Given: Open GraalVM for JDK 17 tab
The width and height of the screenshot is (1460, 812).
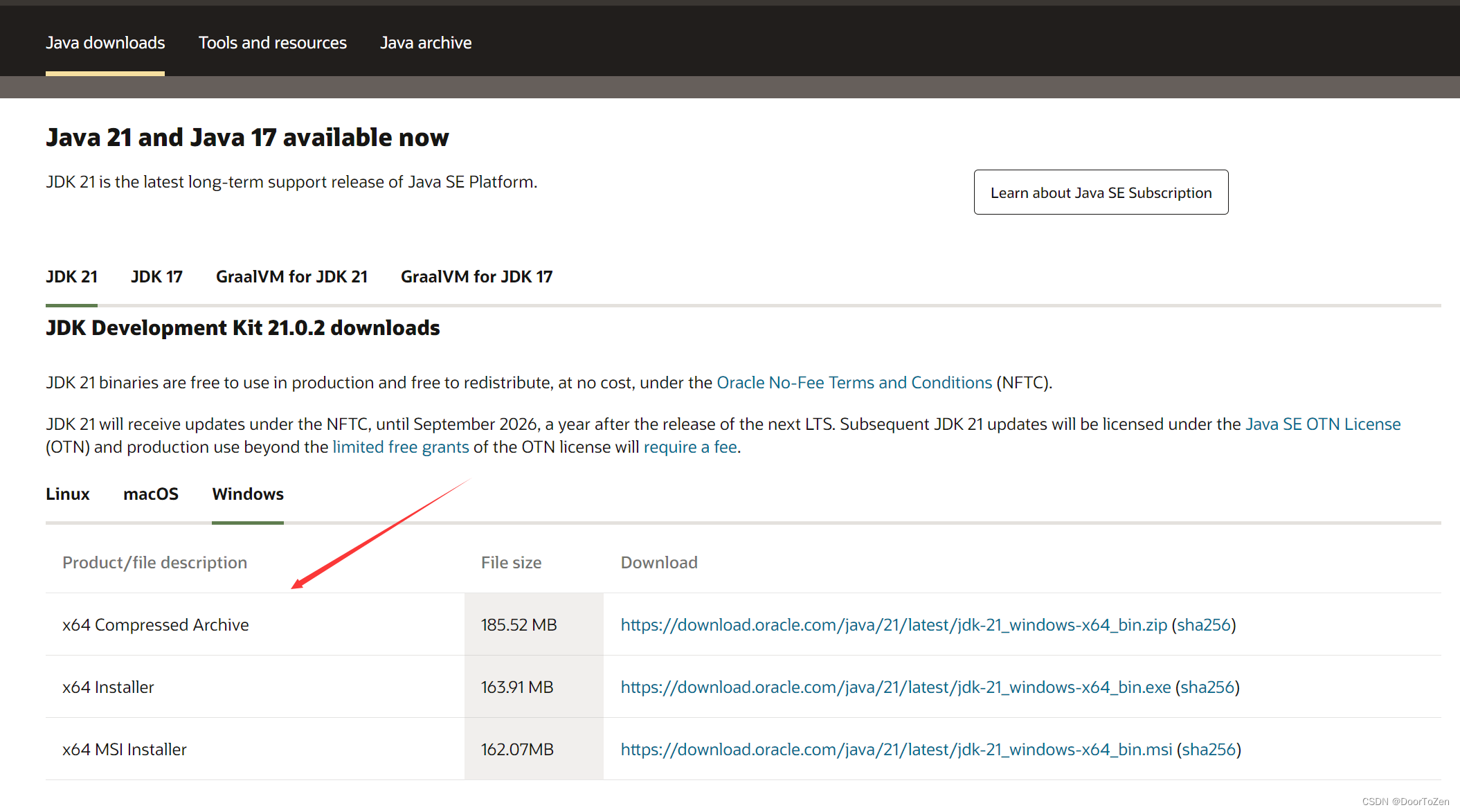Looking at the screenshot, I should 476,277.
